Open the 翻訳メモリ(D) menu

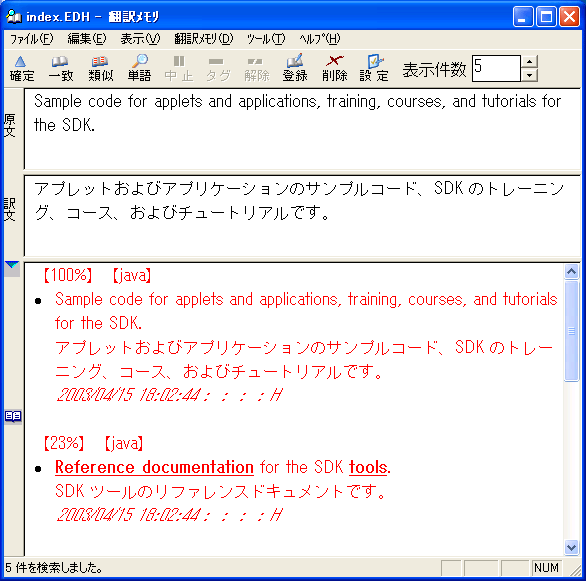[204, 39]
